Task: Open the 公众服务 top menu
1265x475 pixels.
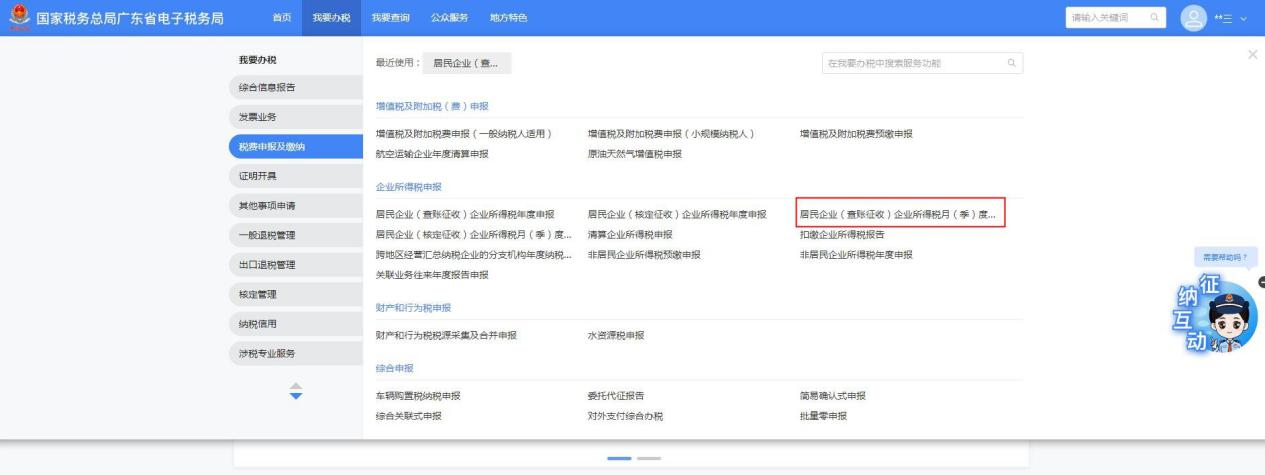Action: click(x=449, y=18)
